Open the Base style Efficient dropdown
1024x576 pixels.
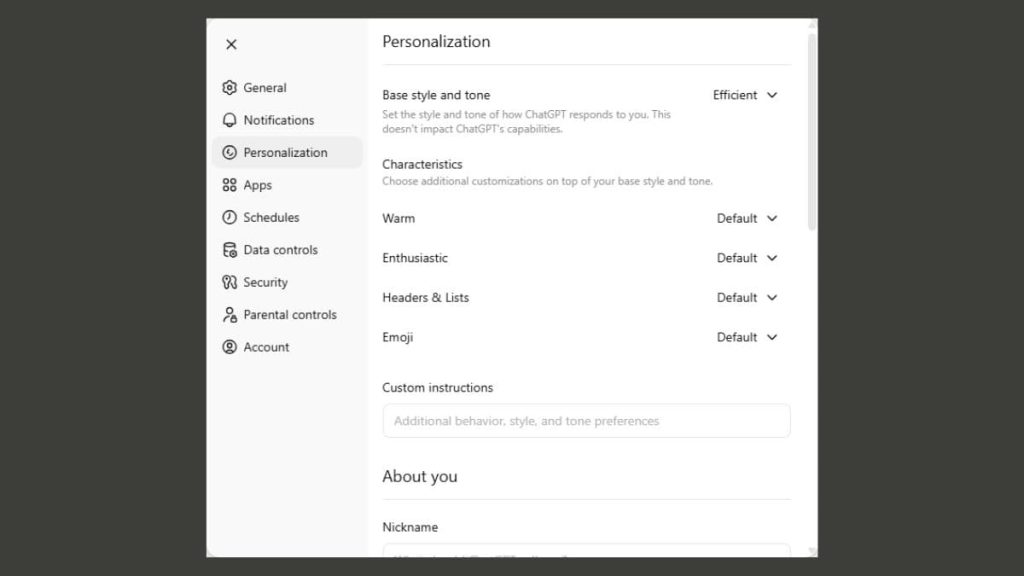pyautogui.click(x=745, y=95)
